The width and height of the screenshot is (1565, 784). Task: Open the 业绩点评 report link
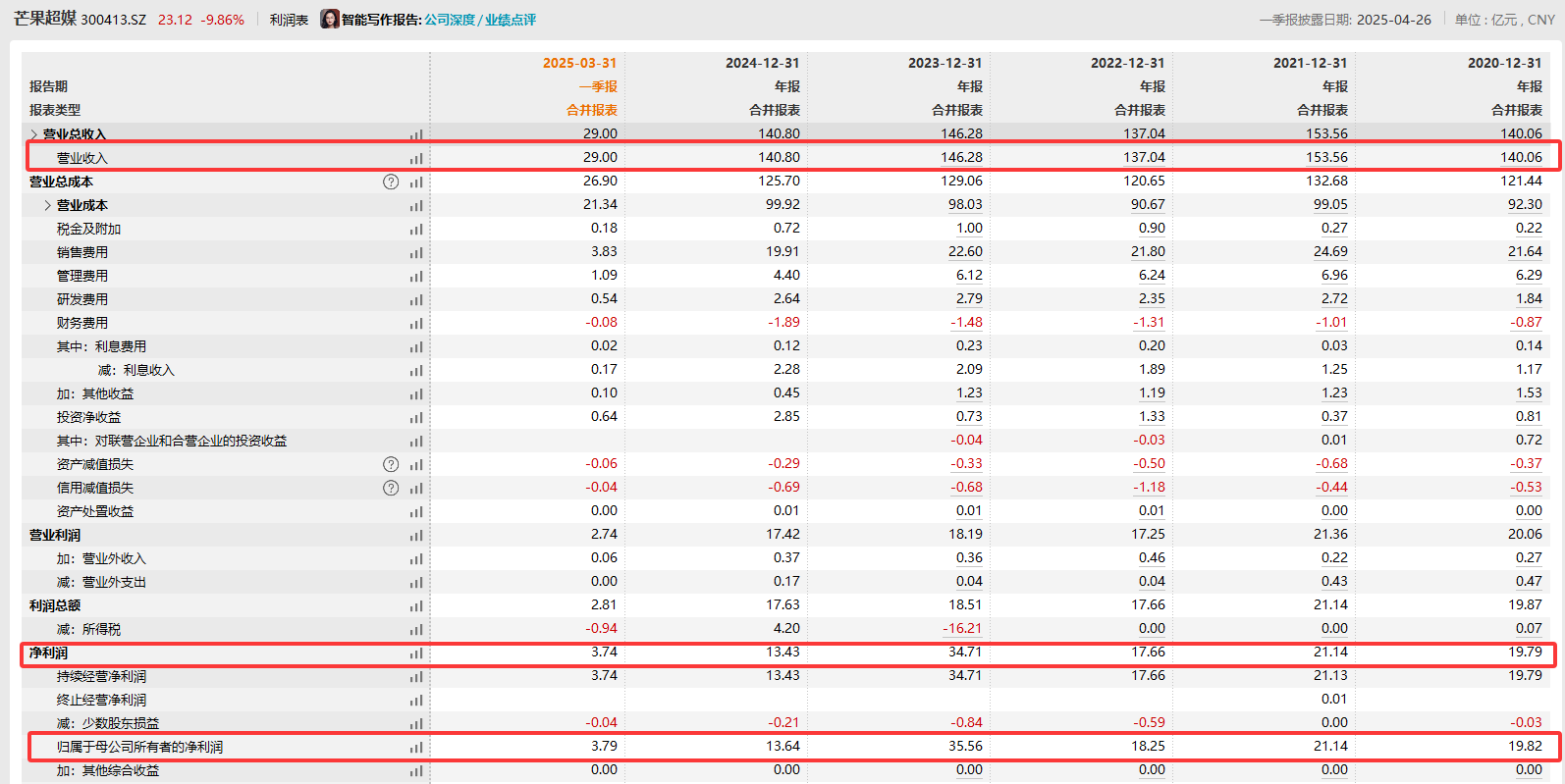click(x=511, y=20)
